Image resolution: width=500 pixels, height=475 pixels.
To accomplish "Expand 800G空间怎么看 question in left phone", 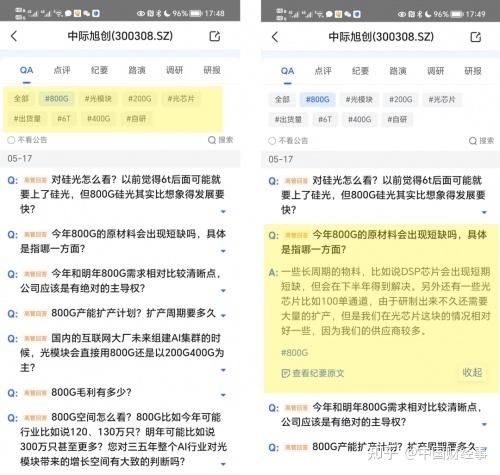I will pos(223,464).
